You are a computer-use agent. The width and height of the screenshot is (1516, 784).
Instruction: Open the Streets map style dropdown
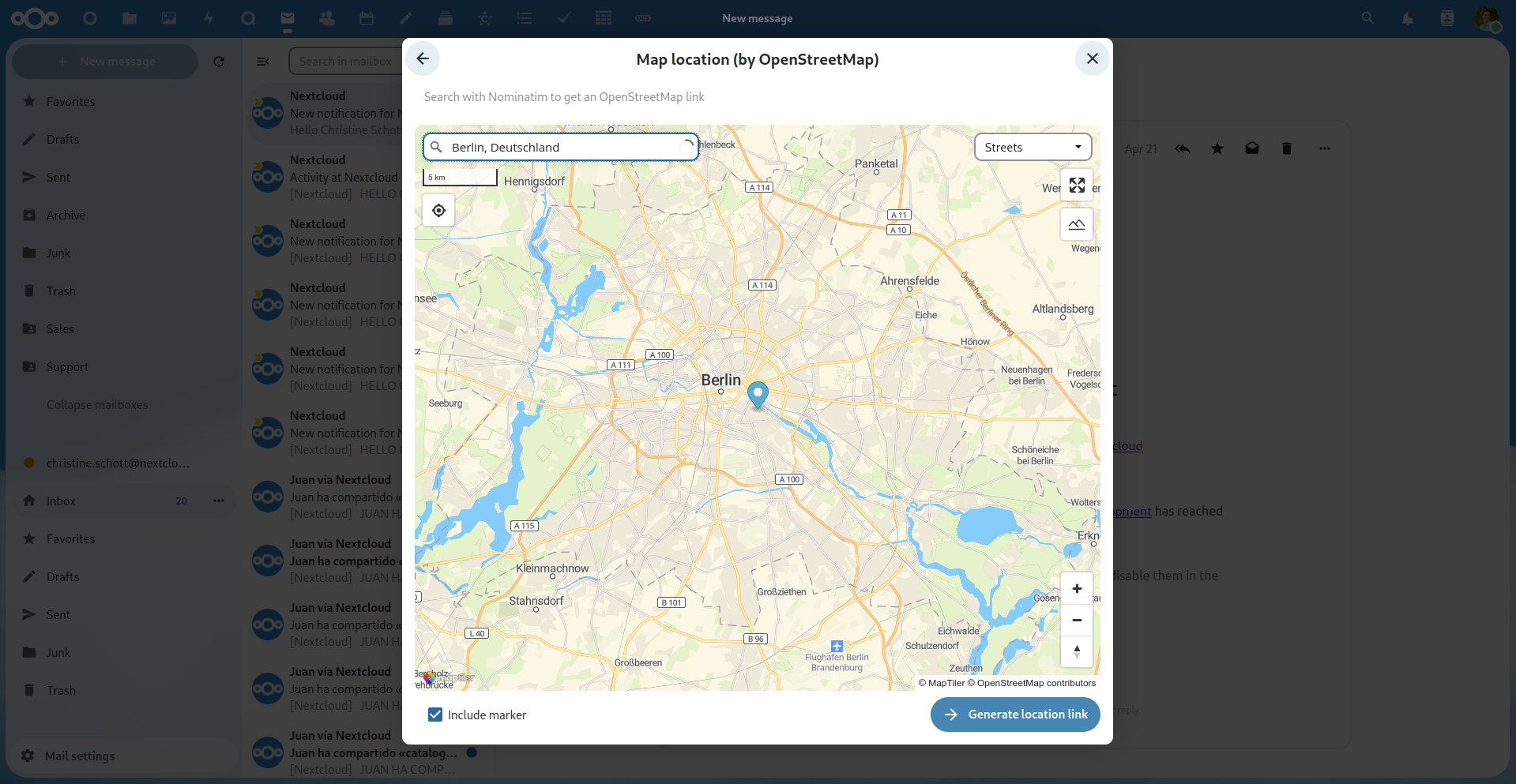click(1033, 147)
